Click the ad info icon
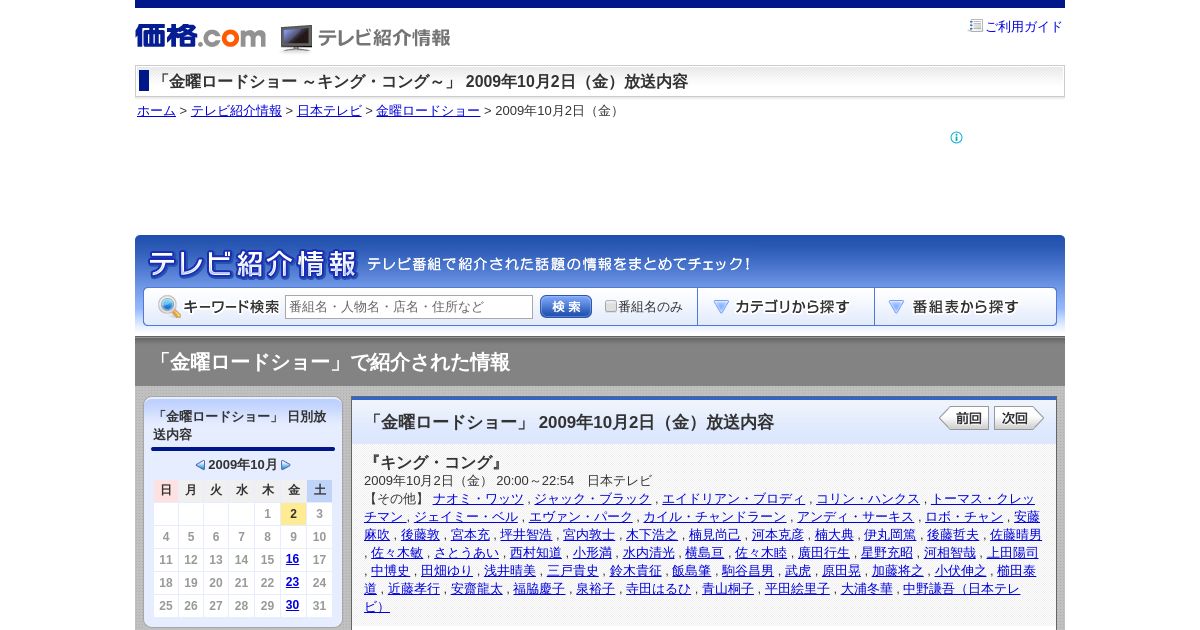 click(x=956, y=138)
